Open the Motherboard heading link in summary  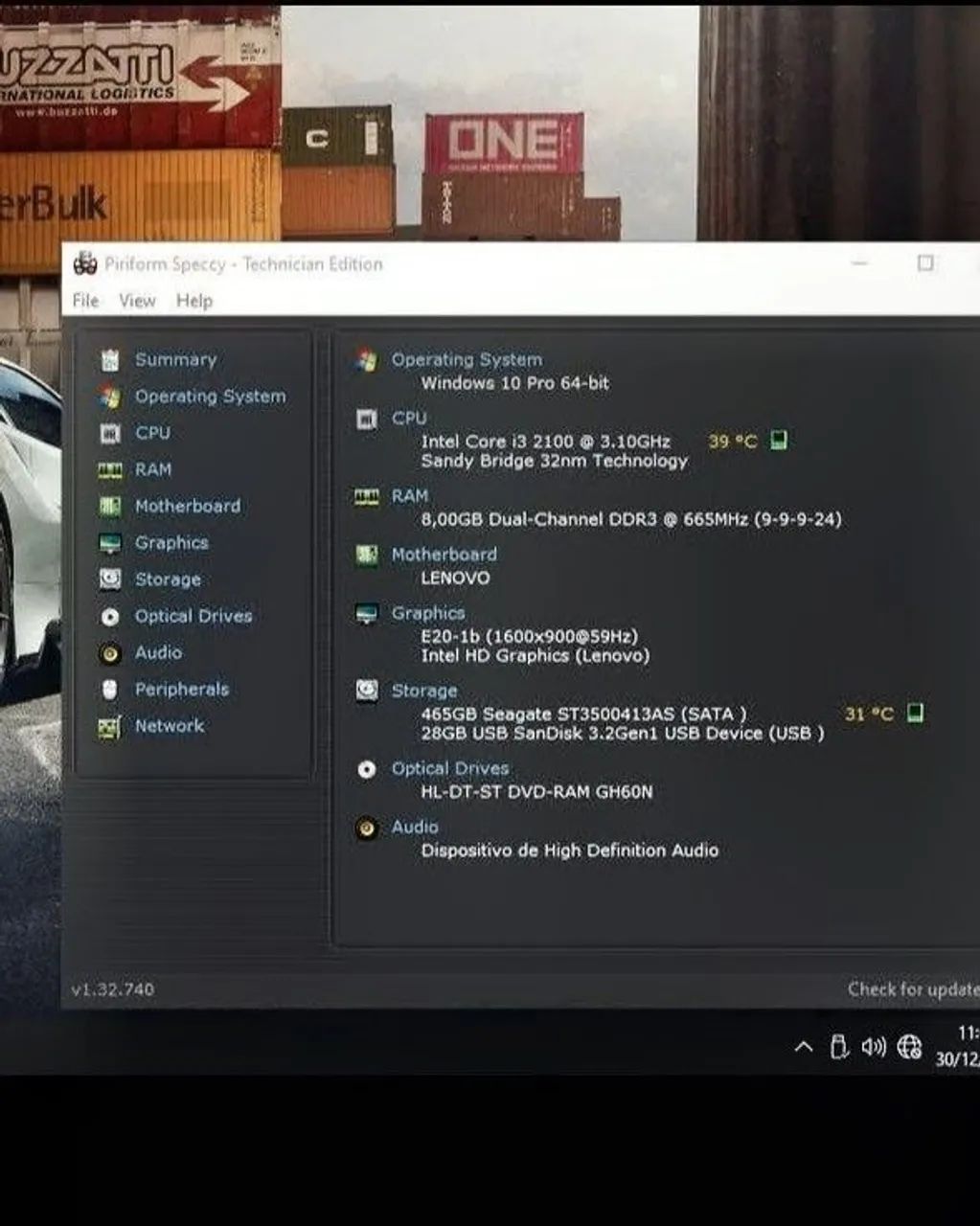tap(444, 554)
